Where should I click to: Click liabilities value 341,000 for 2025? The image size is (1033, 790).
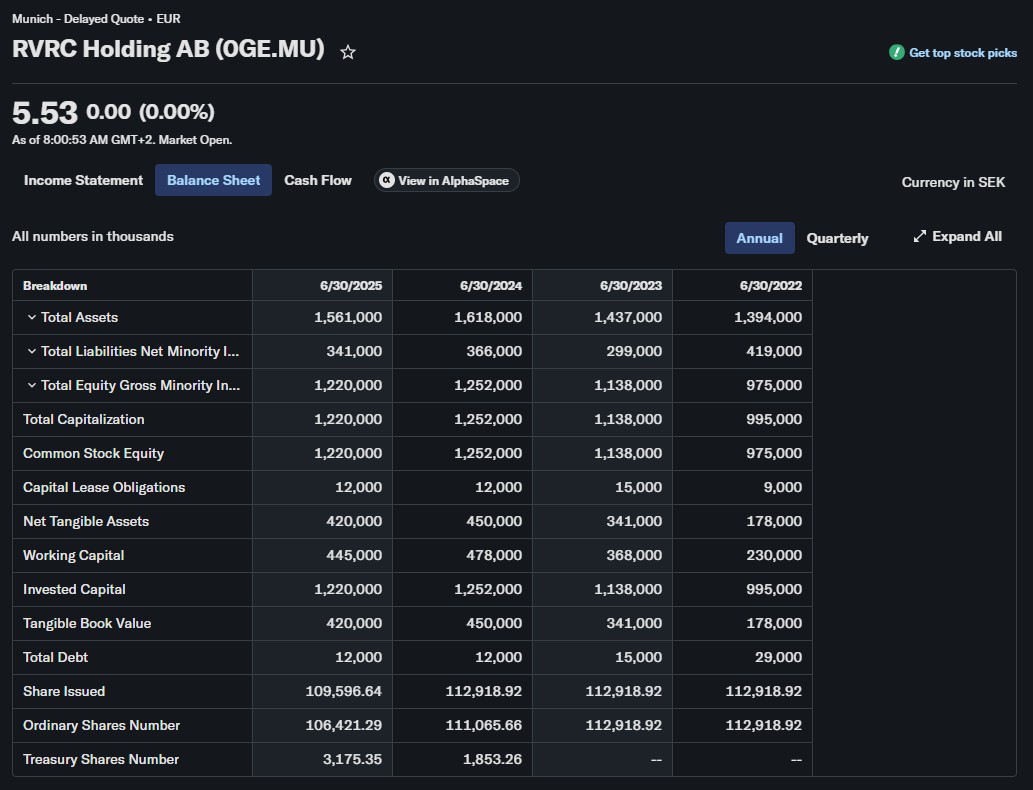354,351
